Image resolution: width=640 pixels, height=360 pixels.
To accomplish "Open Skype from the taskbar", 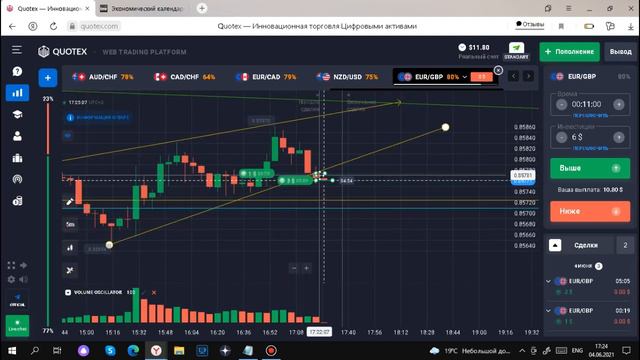I will pyautogui.click(x=110, y=351).
